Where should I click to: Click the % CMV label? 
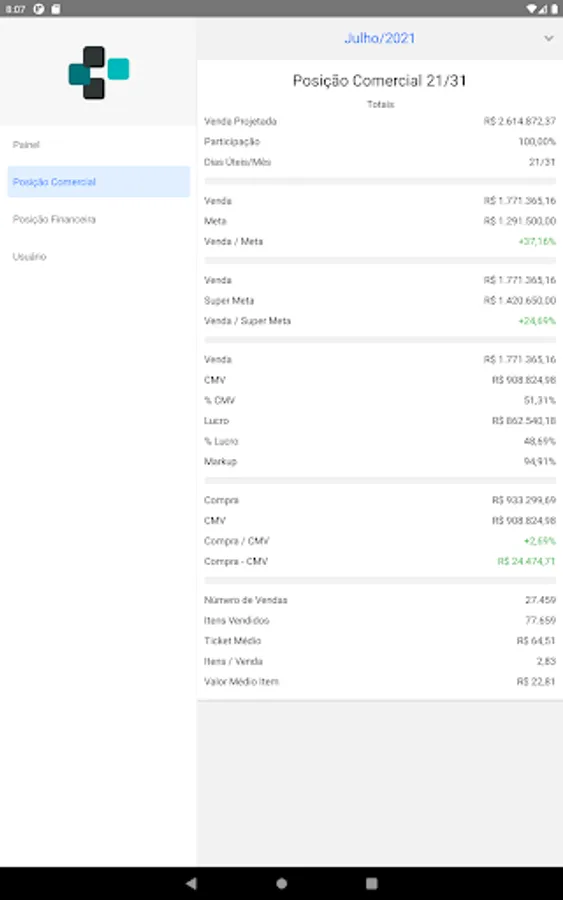[219, 400]
